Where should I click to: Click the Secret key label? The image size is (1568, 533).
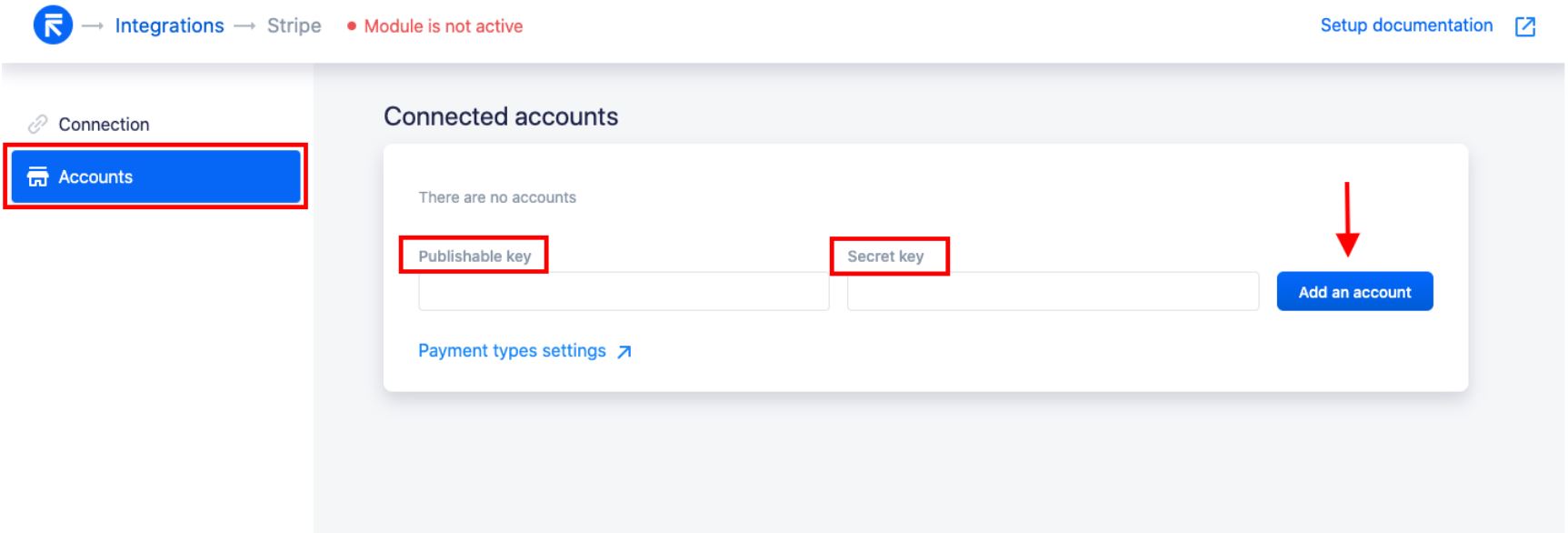885,256
